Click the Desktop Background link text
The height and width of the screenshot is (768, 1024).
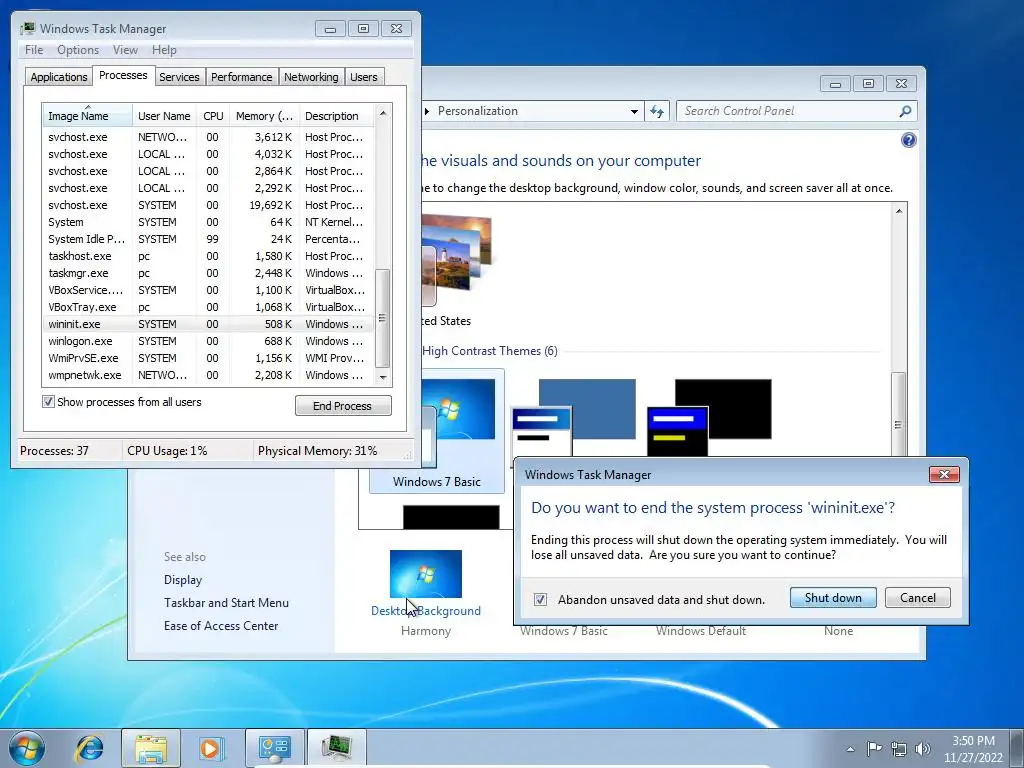[x=426, y=611]
